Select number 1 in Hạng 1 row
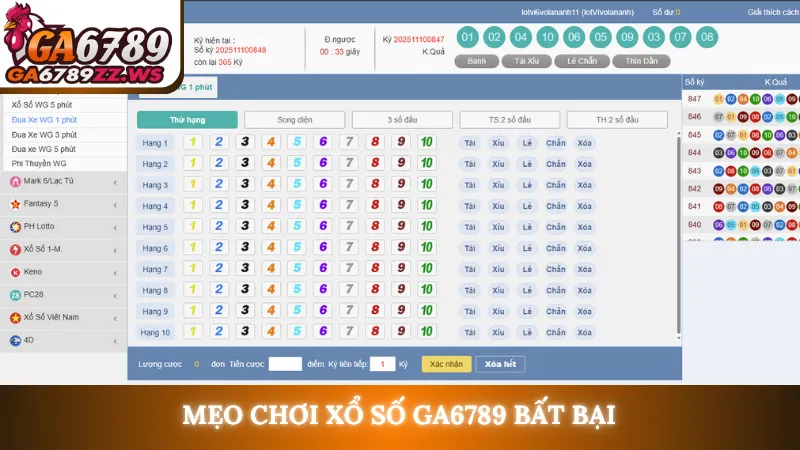Image resolution: width=800 pixels, height=450 pixels. pos(193,142)
